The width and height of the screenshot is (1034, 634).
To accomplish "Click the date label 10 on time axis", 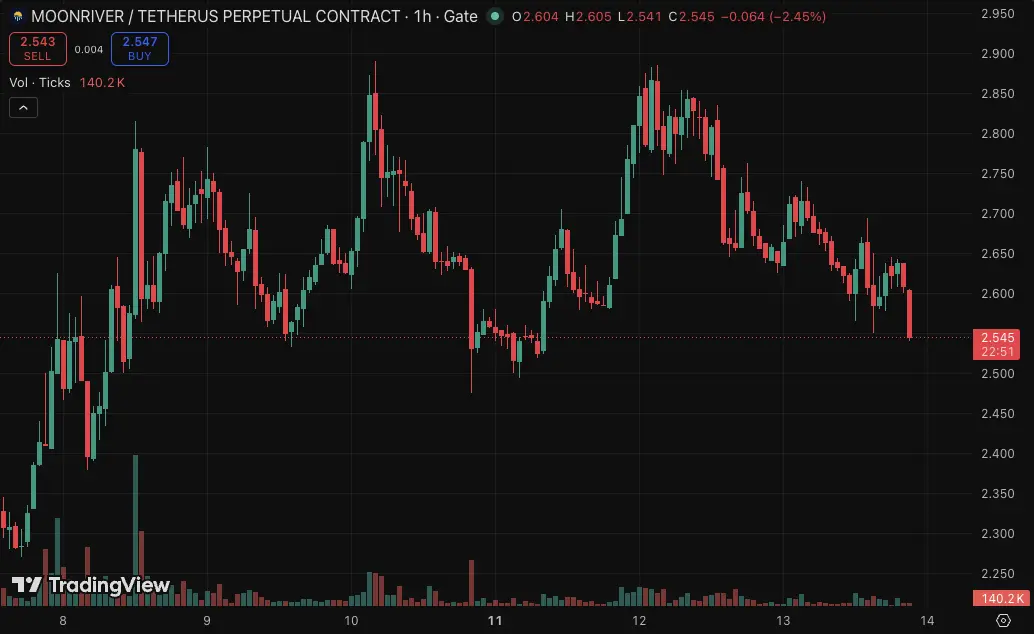I will [x=351, y=620].
